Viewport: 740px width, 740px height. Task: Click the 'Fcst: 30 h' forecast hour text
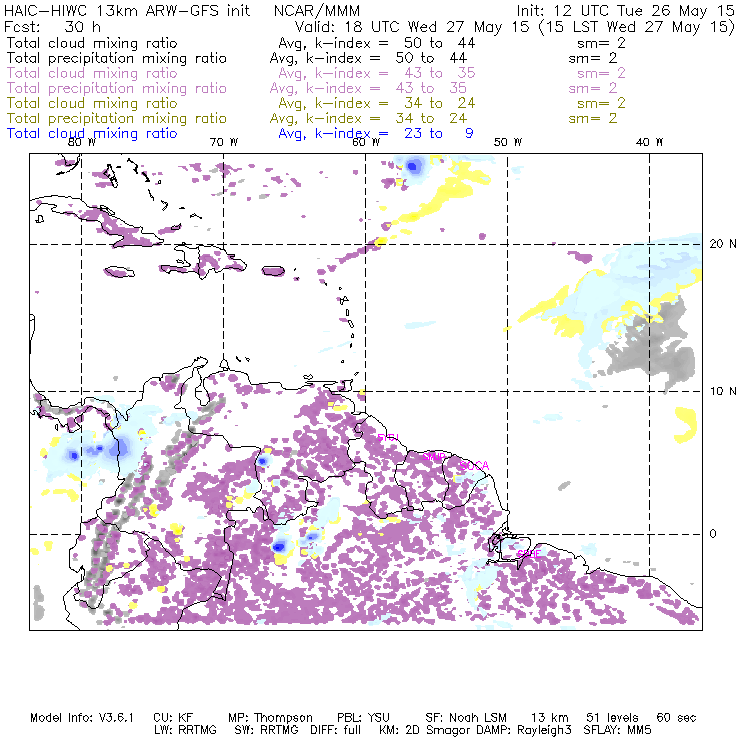click(52, 26)
